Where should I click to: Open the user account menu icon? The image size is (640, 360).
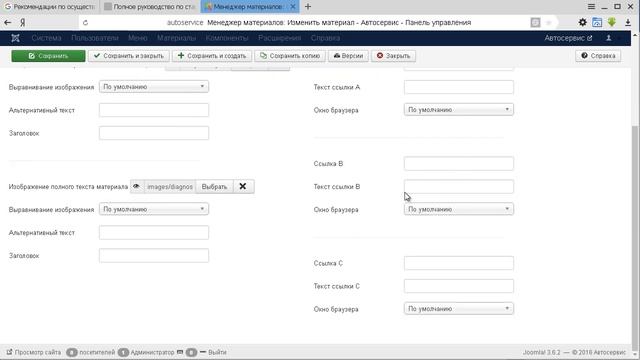(x=609, y=38)
